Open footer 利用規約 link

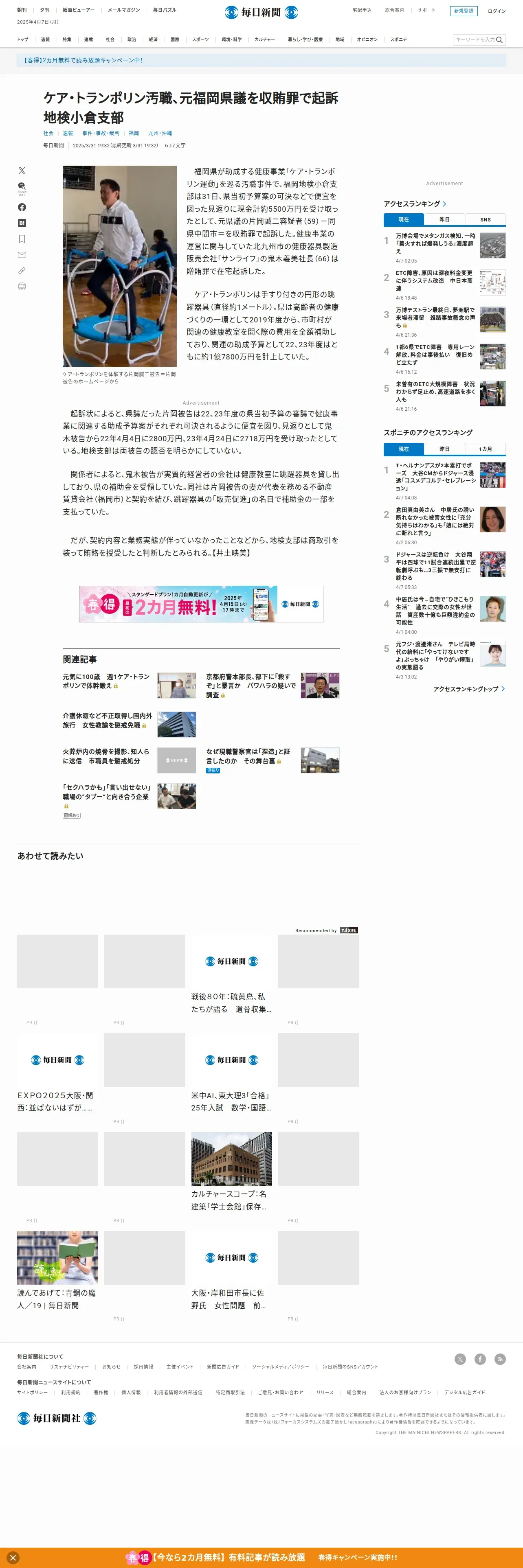pos(70,1392)
